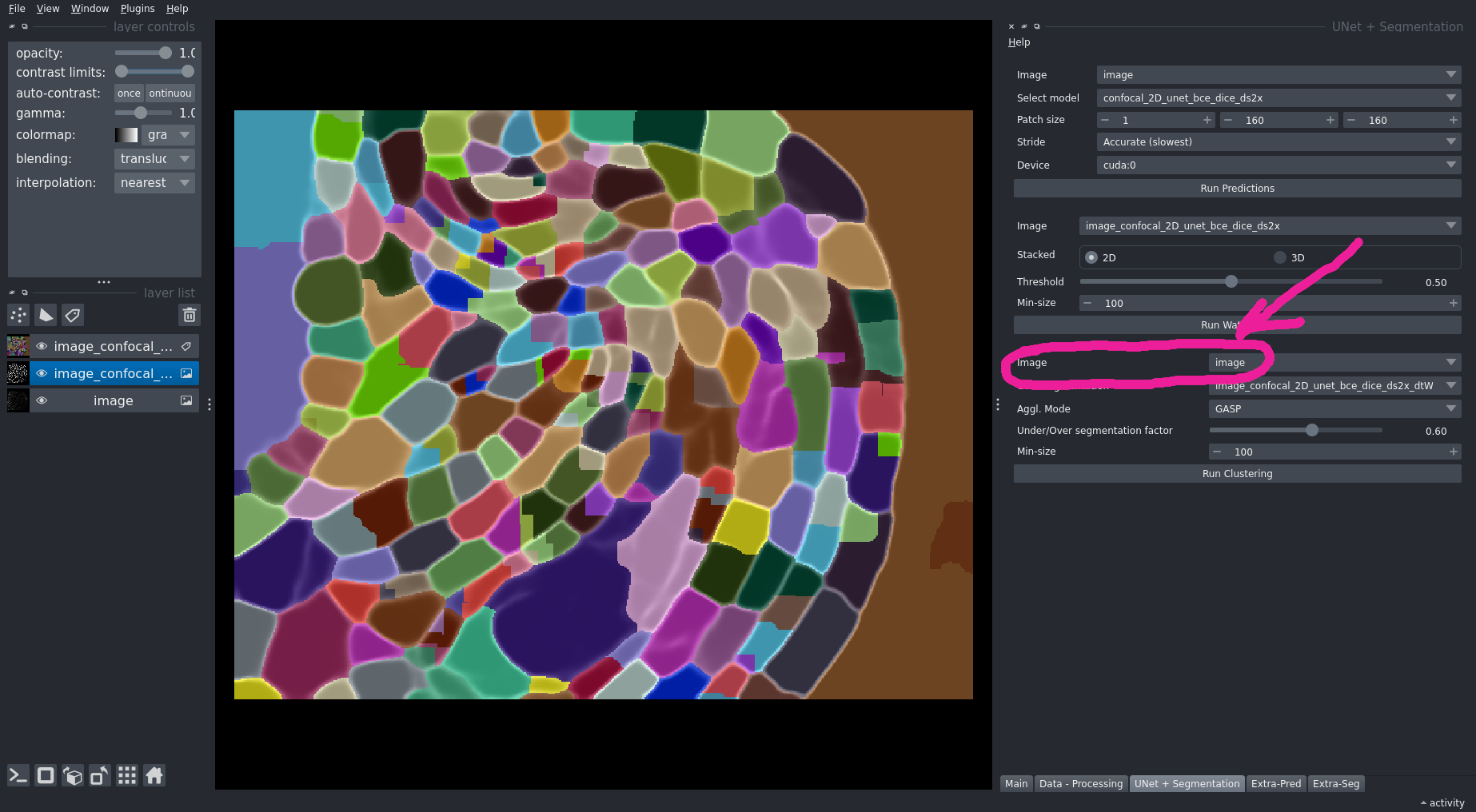
Task: Reset the view with the home button
Action: tap(154, 775)
